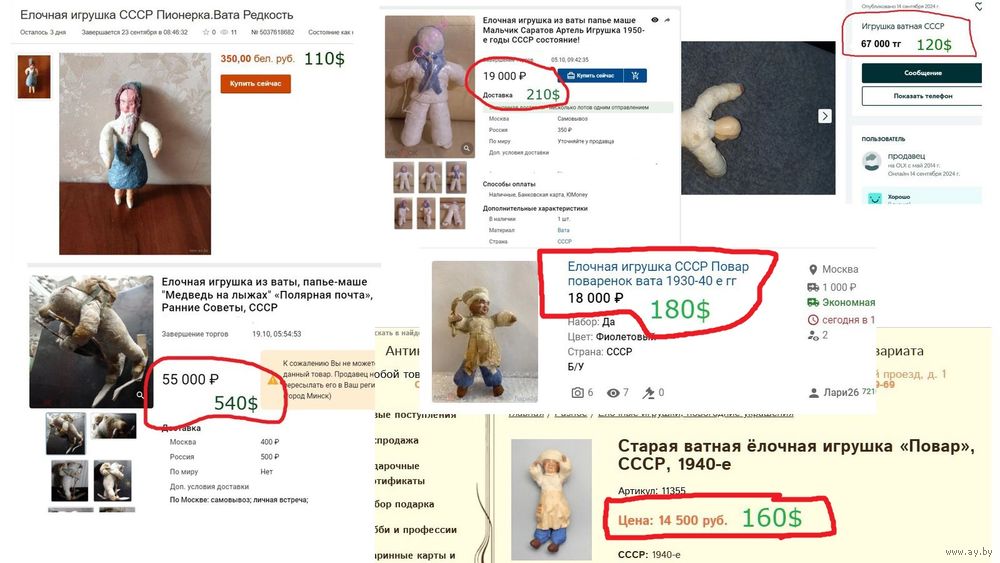Show the next photo with the carousel arrow
The image size is (1000, 563).
(825, 116)
